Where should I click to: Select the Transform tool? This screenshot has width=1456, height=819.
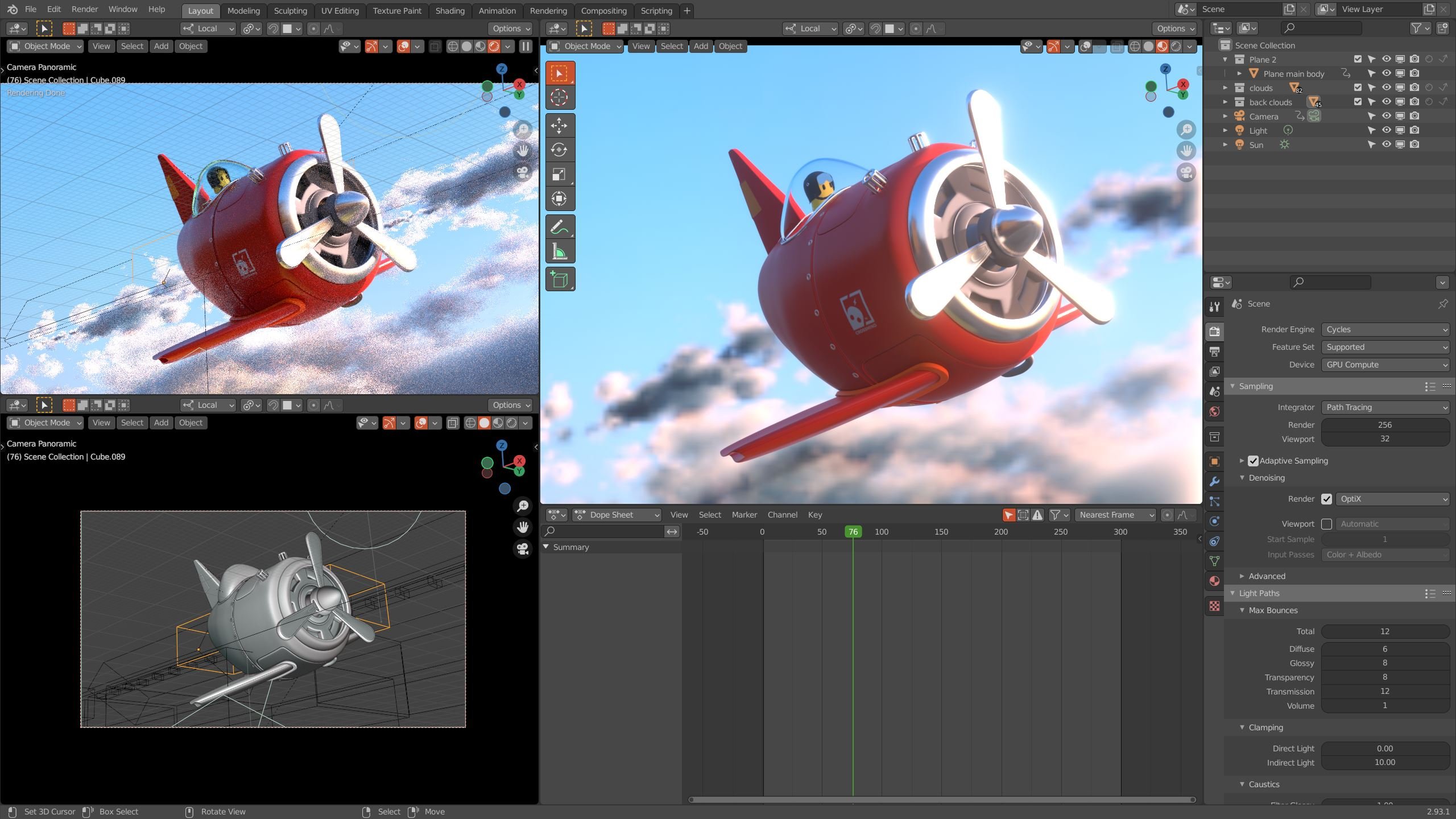pos(560,198)
